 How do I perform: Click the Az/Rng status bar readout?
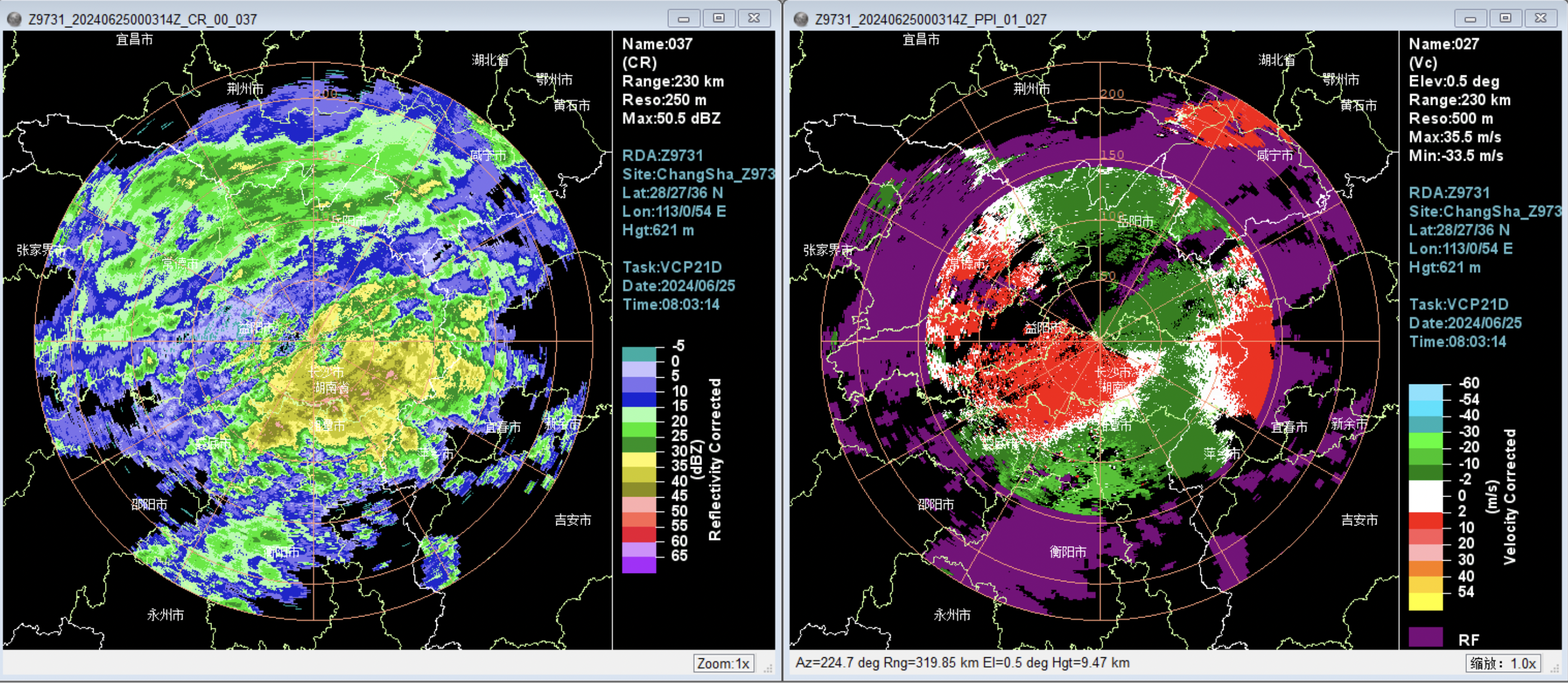click(x=962, y=663)
